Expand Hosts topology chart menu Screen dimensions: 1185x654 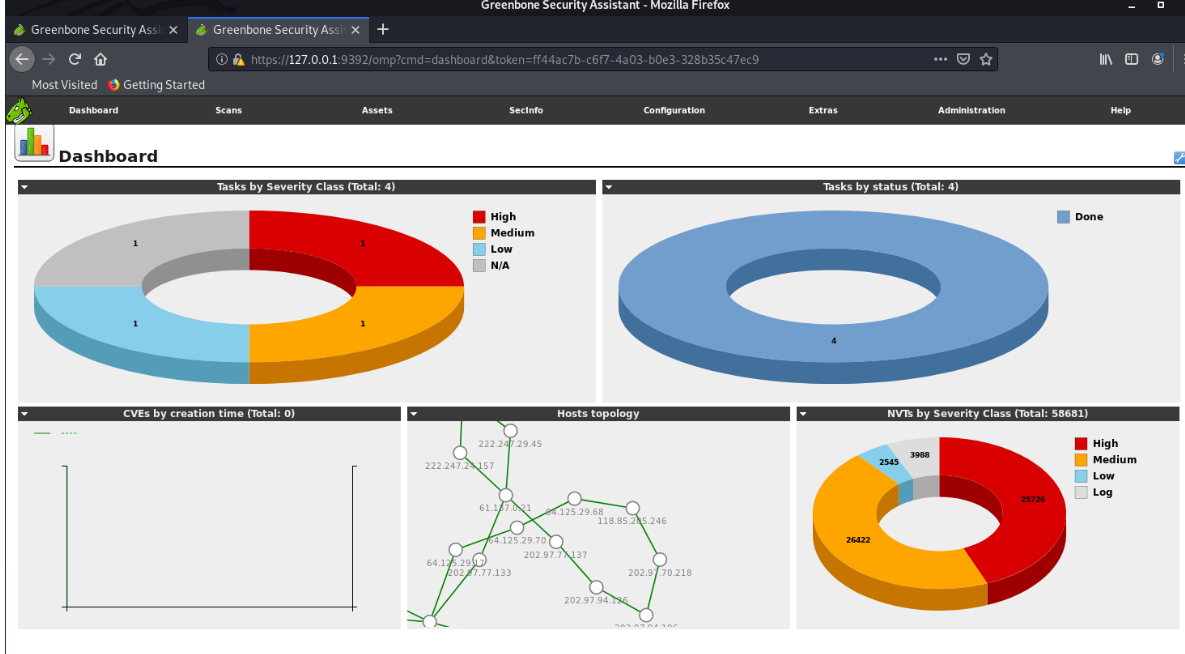(x=414, y=414)
